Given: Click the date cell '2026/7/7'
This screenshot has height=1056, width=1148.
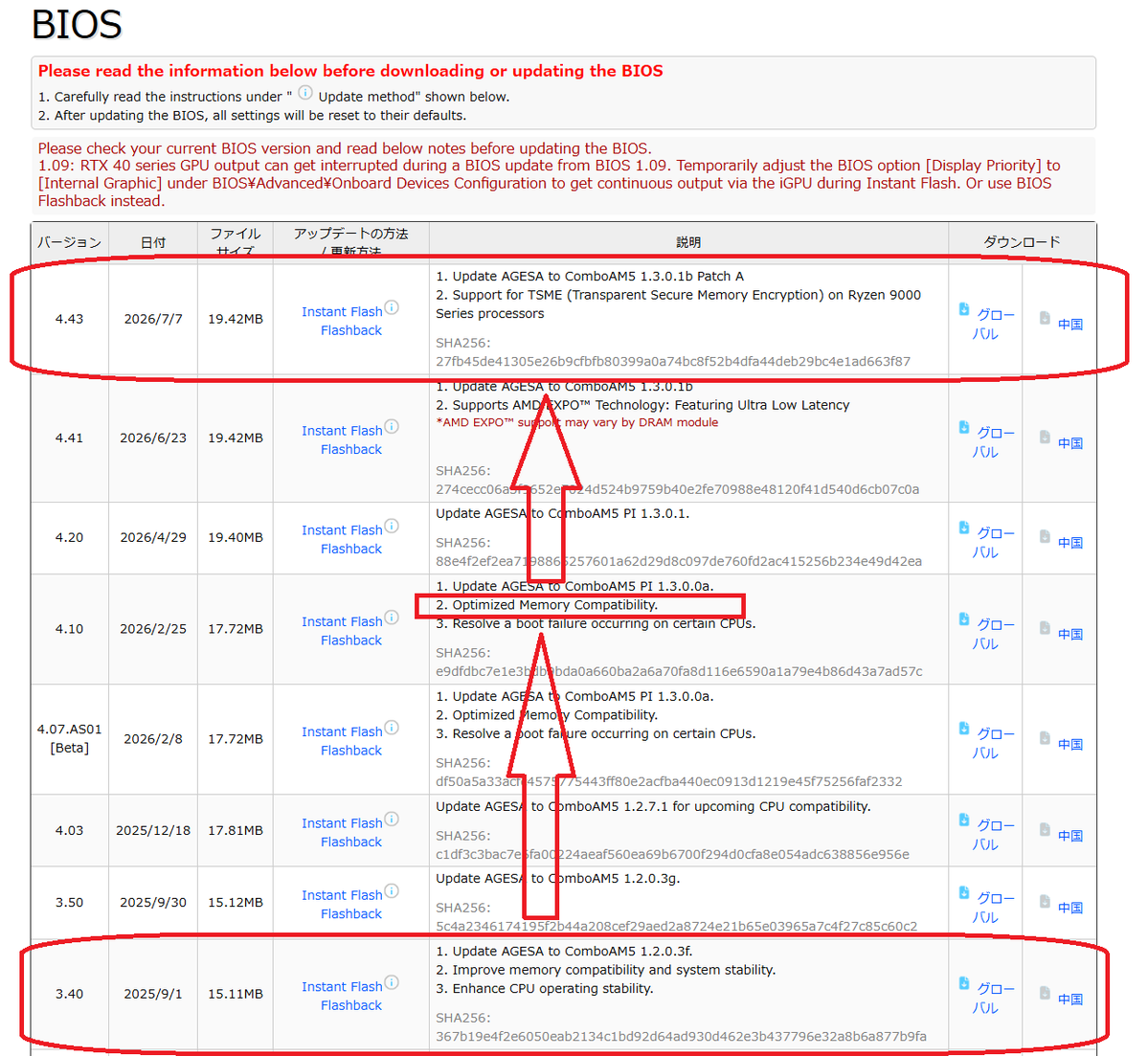Looking at the screenshot, I should point(153,320).
